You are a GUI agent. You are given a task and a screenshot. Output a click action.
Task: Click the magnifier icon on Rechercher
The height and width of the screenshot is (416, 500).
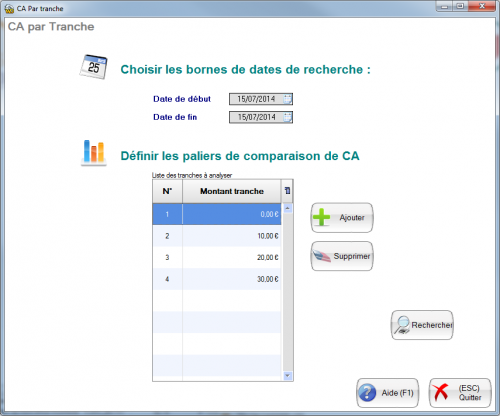402,325
